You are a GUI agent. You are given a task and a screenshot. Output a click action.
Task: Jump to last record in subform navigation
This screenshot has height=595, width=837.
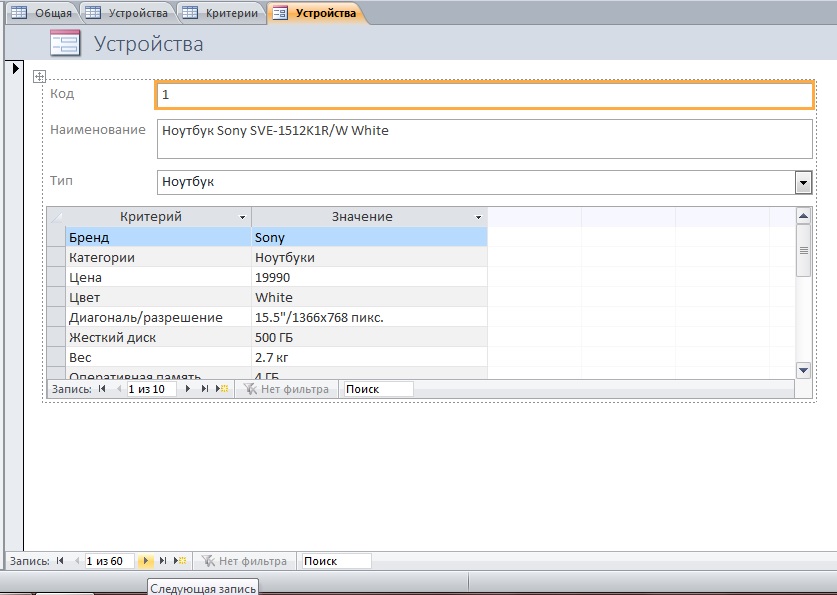pos(204,389)
